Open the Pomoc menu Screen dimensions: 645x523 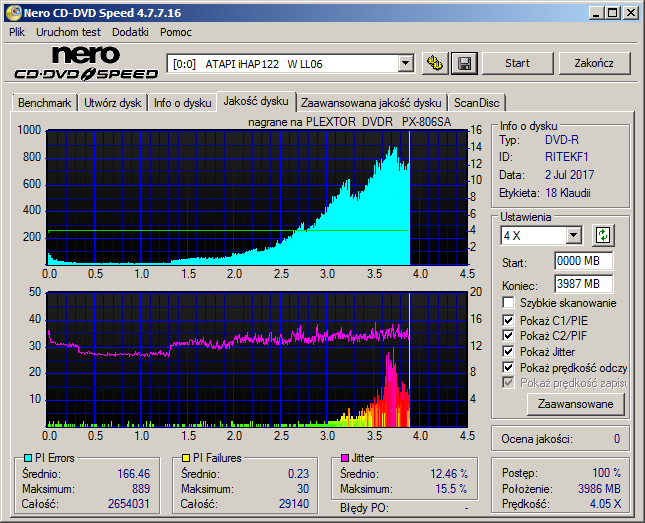176,32
